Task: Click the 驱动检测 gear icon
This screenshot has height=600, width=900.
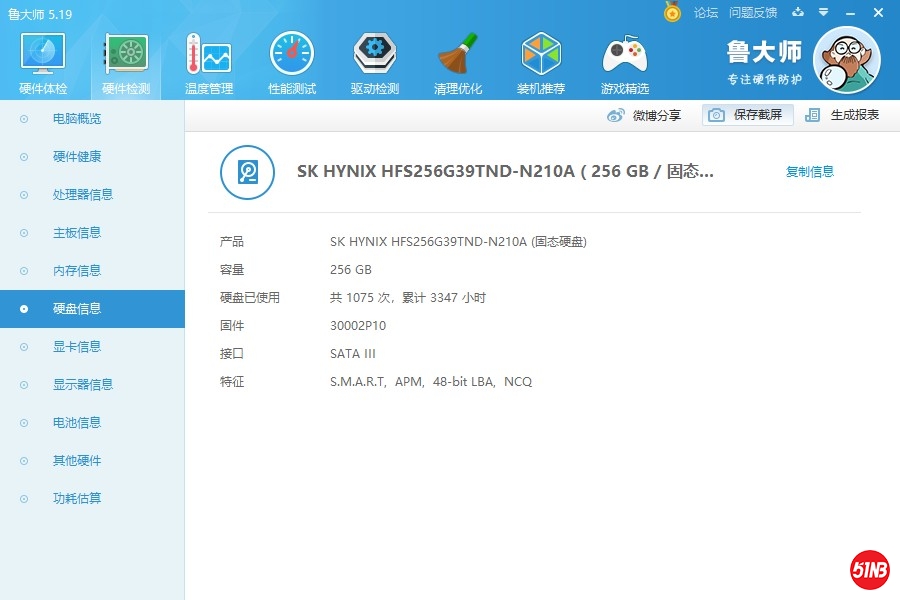Action: 375,55
